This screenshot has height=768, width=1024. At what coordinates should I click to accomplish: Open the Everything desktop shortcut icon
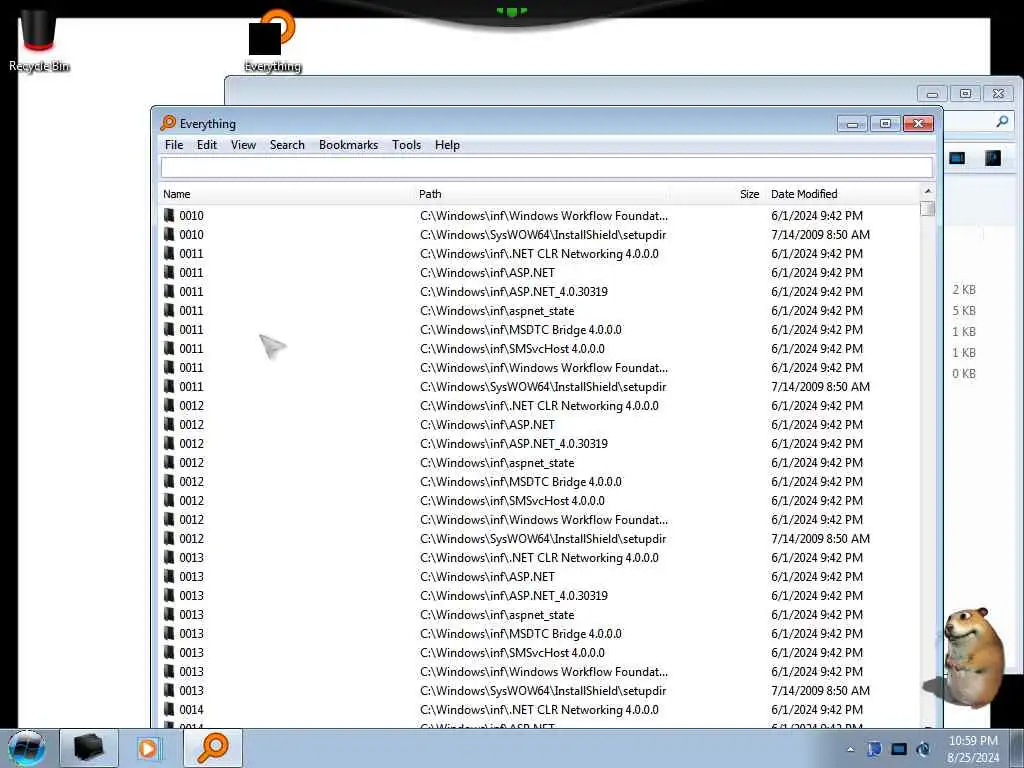click(272, 40)
